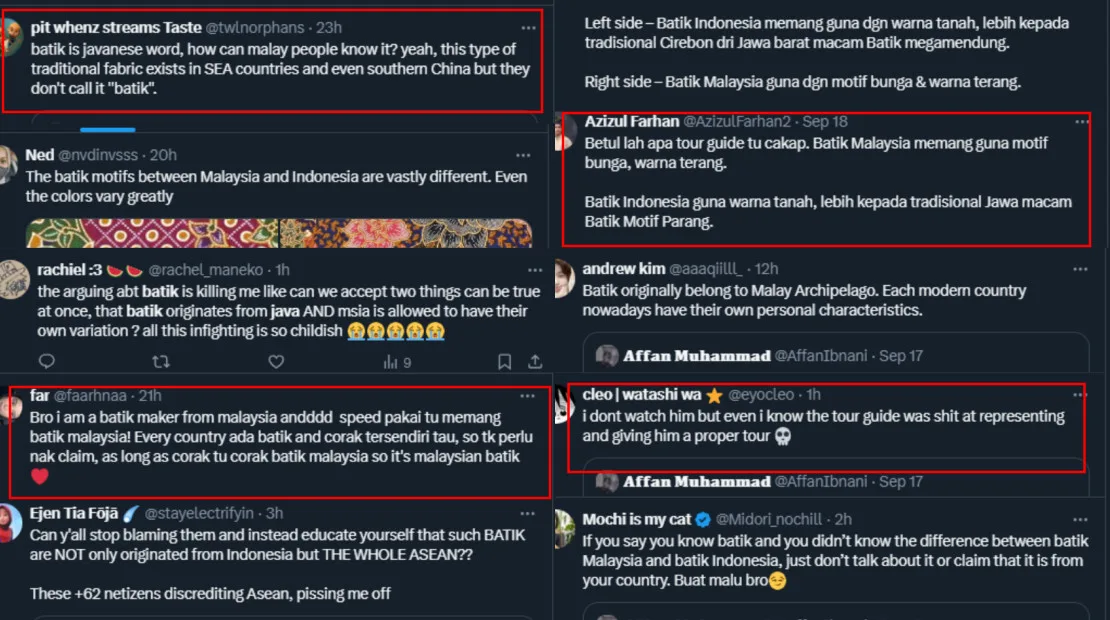Open more options on Mochi is my cat tweet
The image size is (1110, 620).
[1080, 519]
